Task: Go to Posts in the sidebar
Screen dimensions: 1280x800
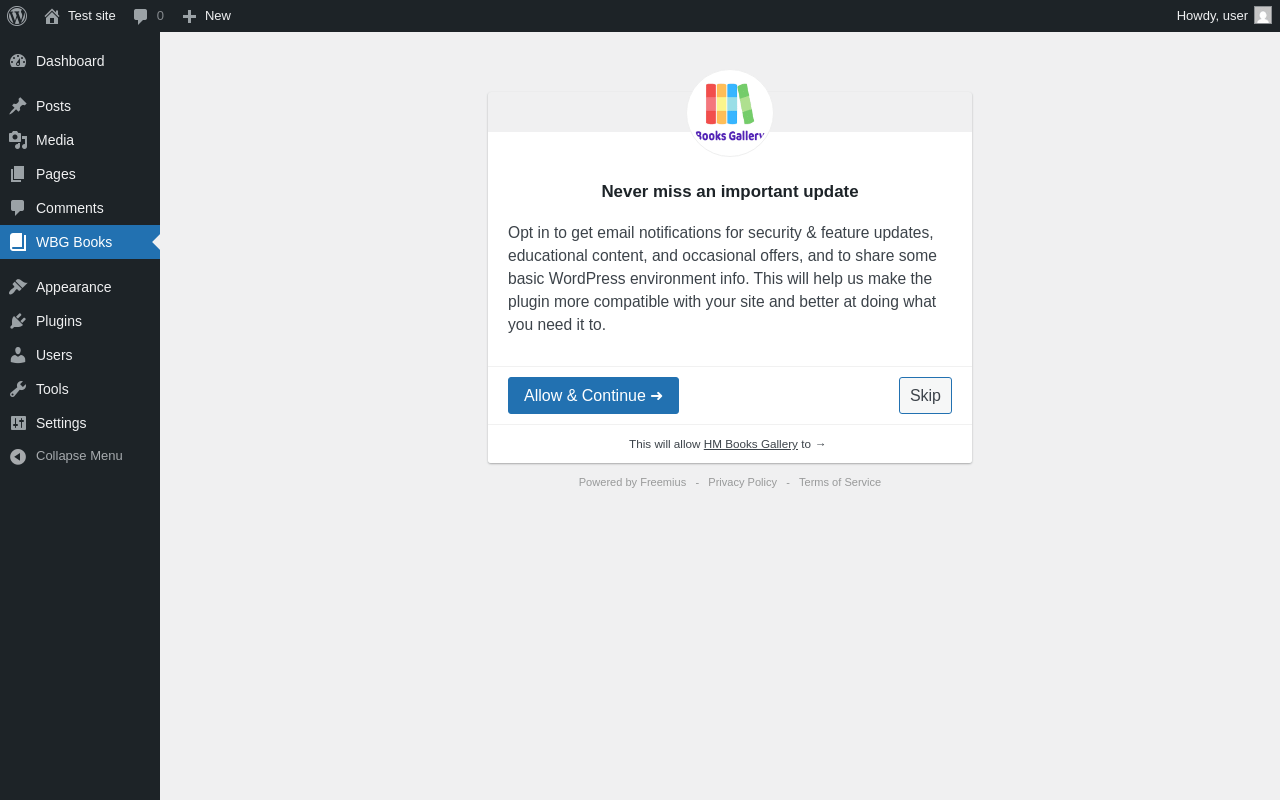Action: pyautogui.click(x=80, y=106)
